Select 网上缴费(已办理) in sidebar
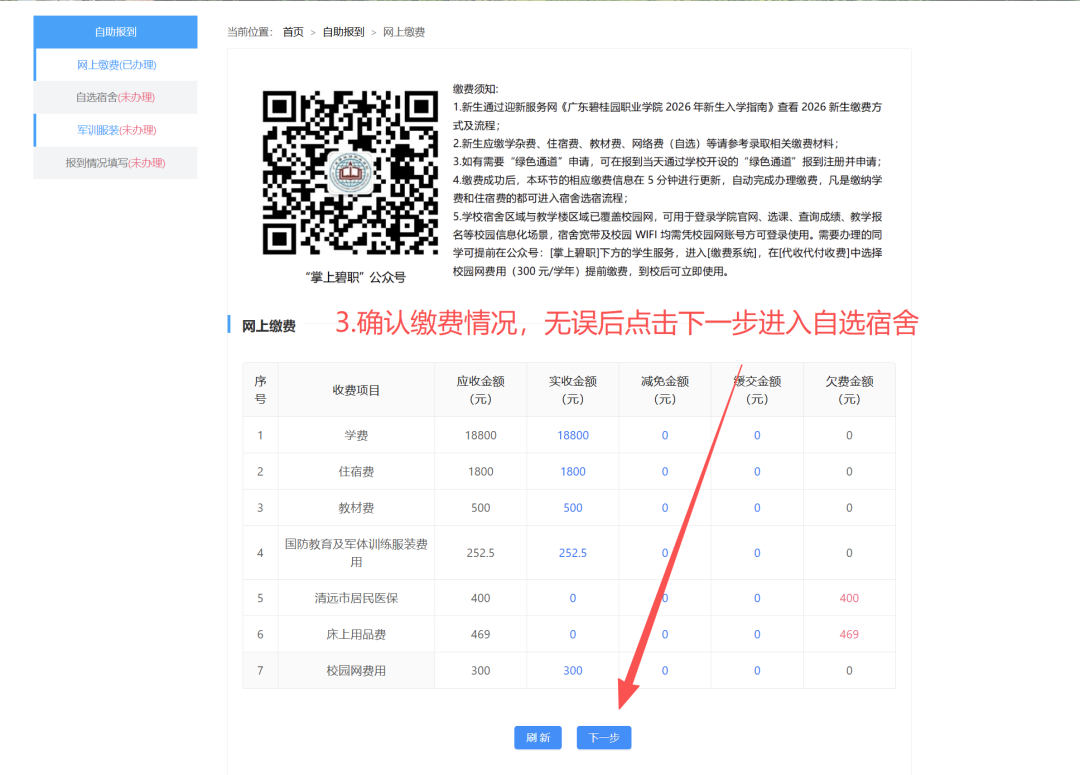The image size is (1080, 775). 116,65
